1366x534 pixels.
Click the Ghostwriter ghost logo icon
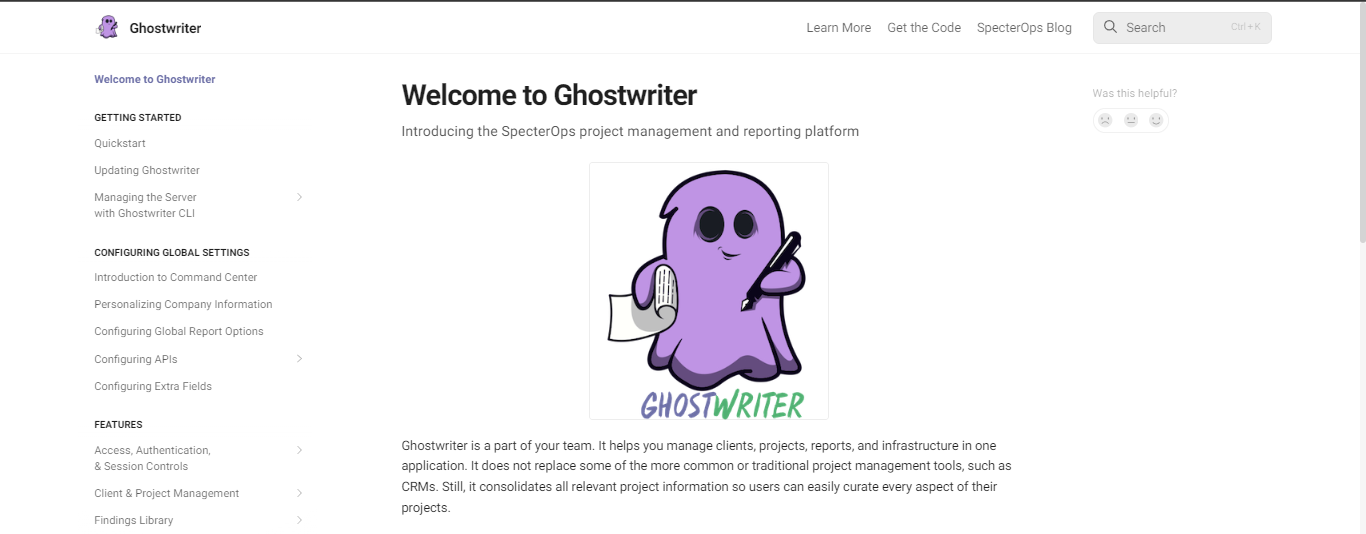click(107, 28)
